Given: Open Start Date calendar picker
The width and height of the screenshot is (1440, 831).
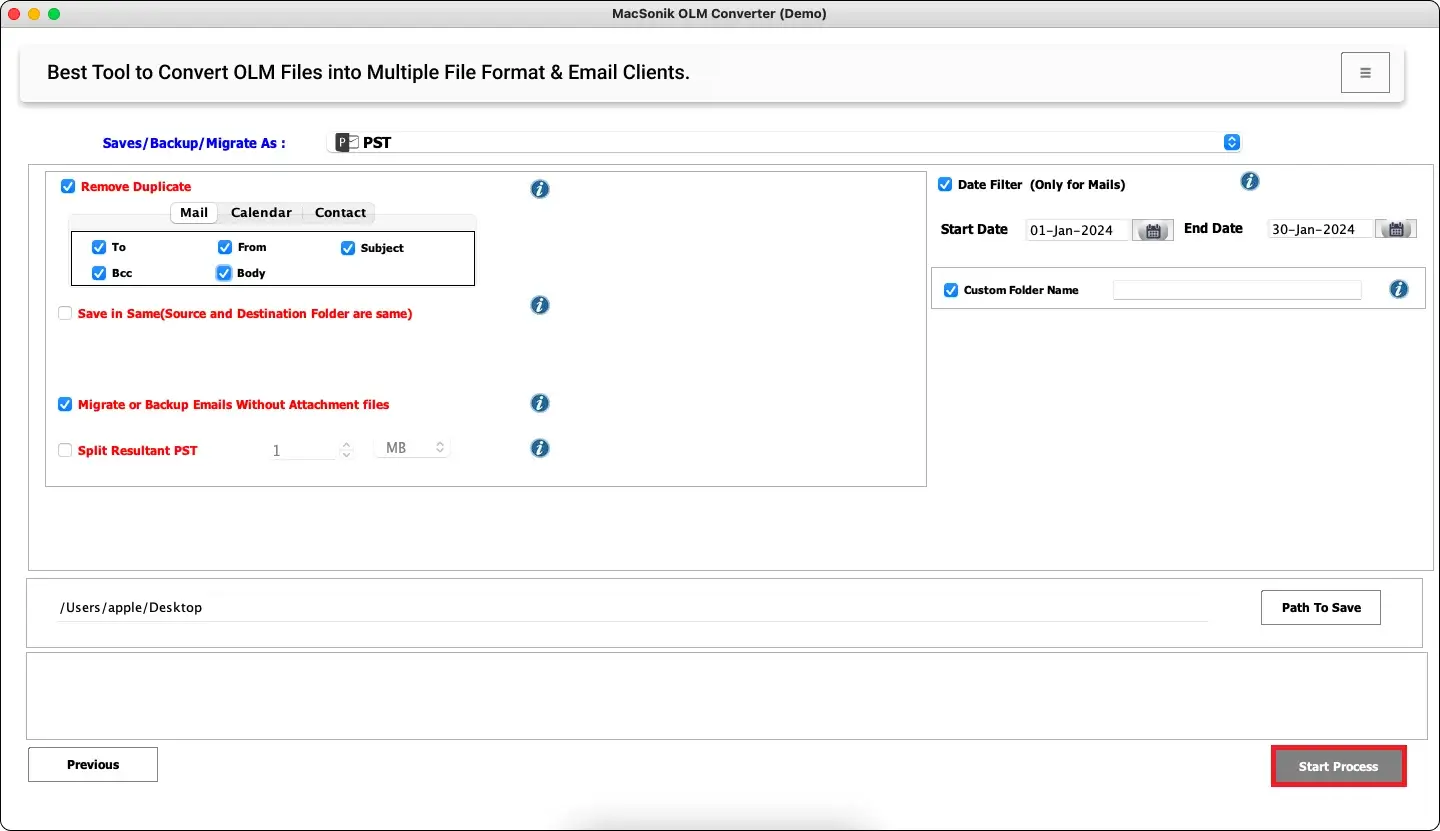Looking at the screenshot, I should pos(1153,230).
